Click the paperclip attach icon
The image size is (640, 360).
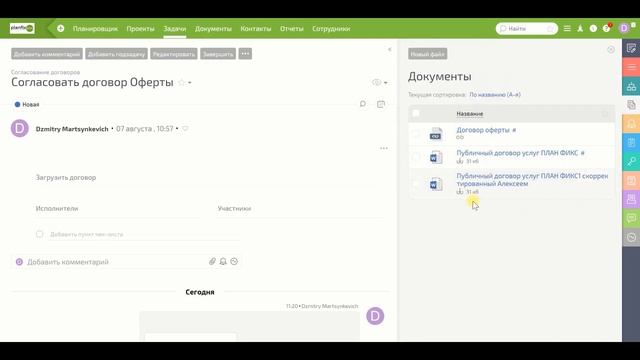point(212,261)
